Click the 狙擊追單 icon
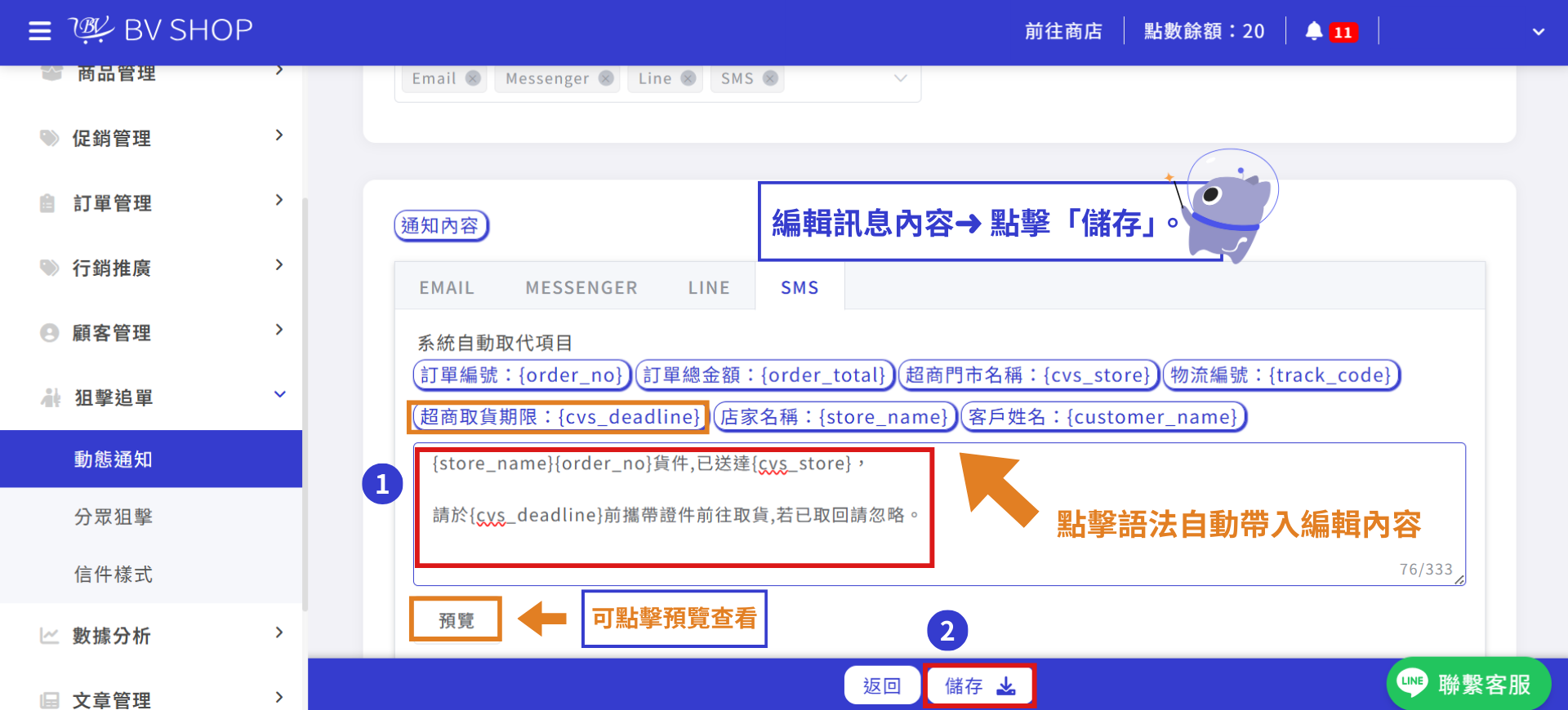 [x=51, y=397]
